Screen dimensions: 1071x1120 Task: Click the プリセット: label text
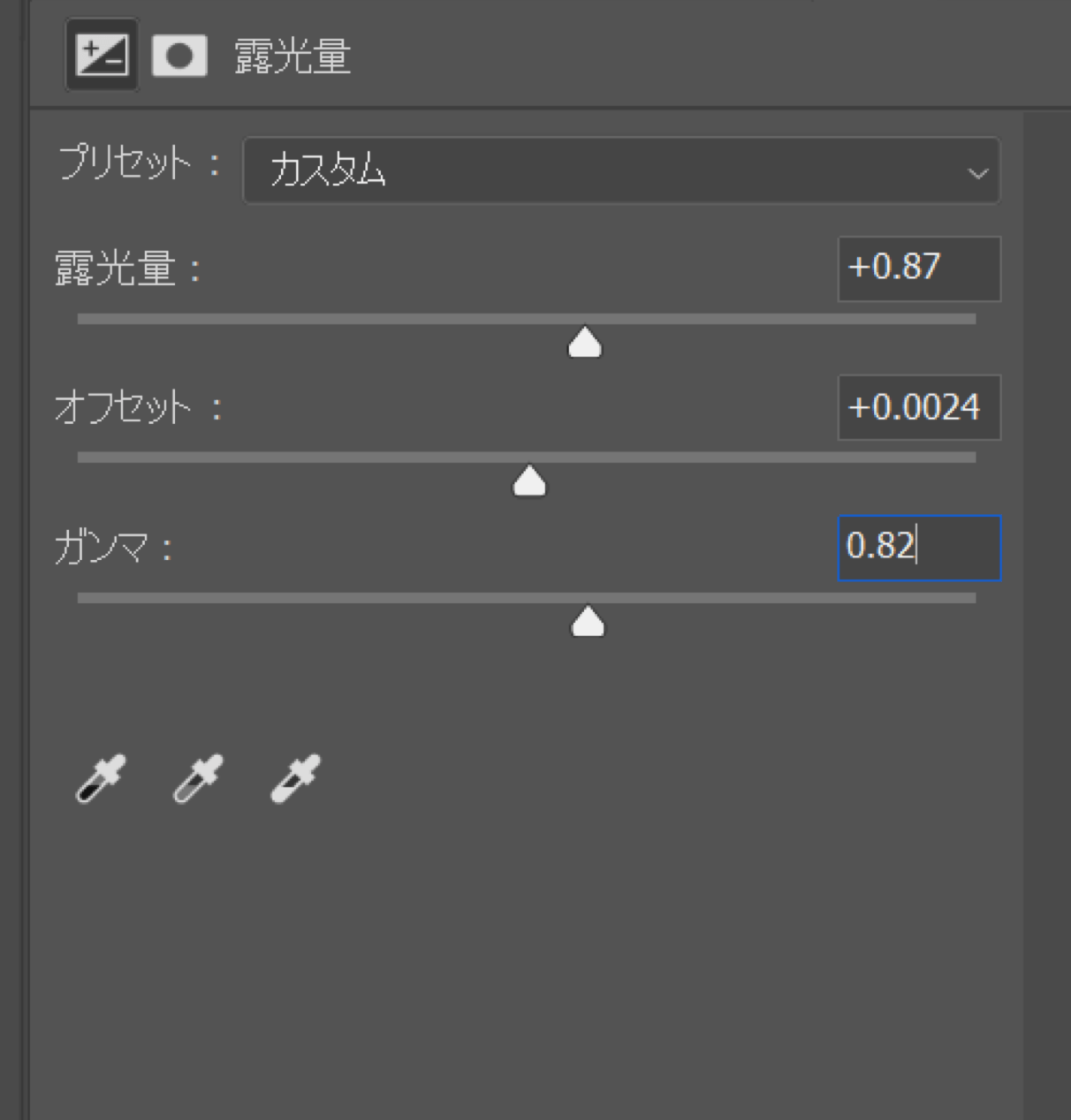point(139,163)
